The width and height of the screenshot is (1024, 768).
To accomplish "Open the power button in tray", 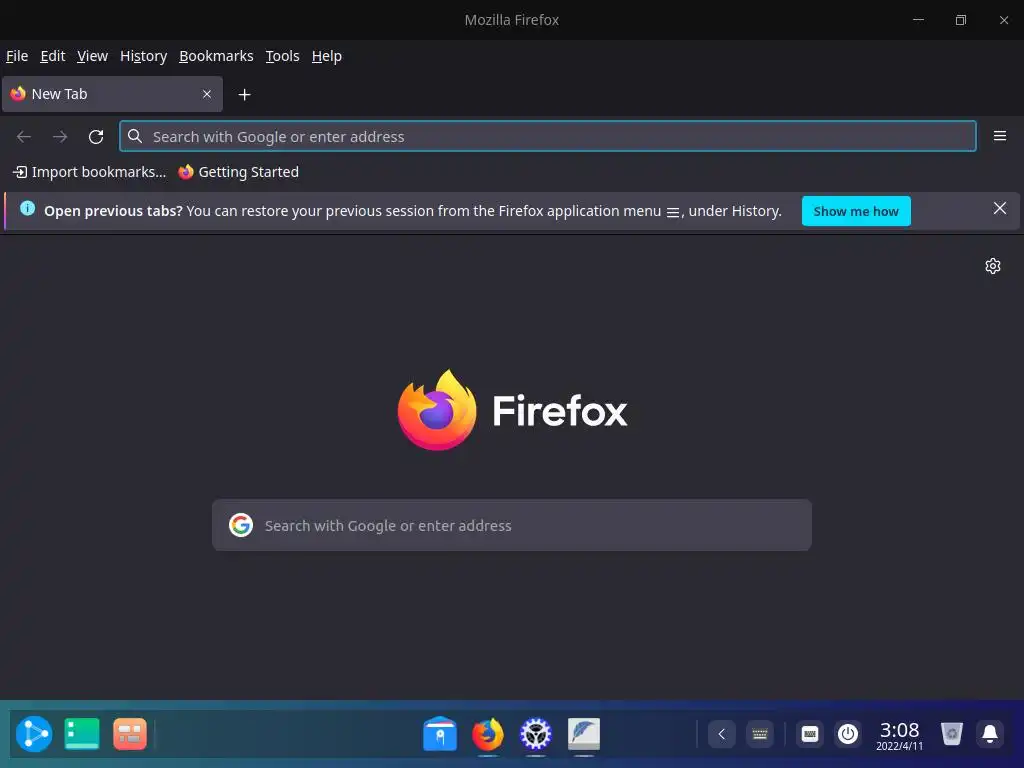I will click(848, 734).
